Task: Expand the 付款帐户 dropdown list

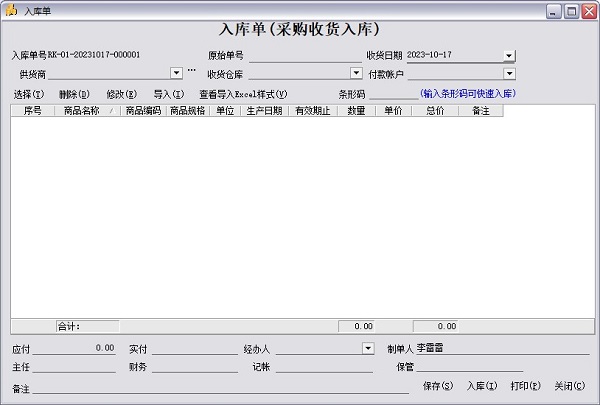Action: coord(509,73)
